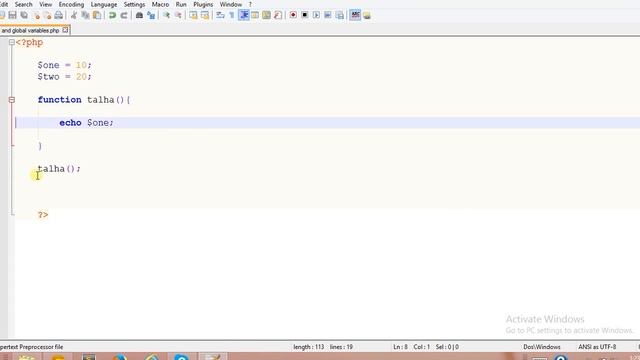The width and height of the screenshot is (640, 360).
Task: Toggle the Word Wrap toolbar icon
Action: (220, 15)
